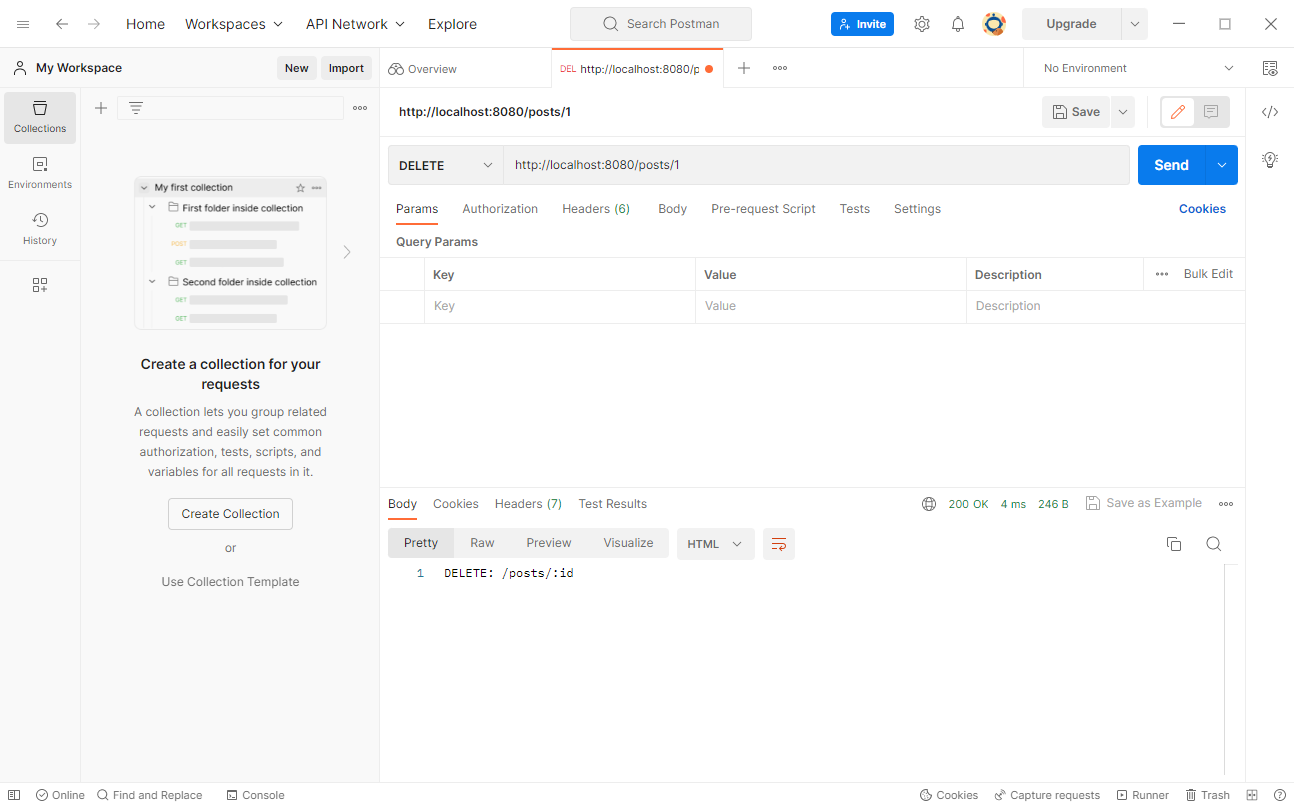Toggle the sidebar icon in status bar
Viewport: 1294px width, 807px height.
tap(14, 795)
